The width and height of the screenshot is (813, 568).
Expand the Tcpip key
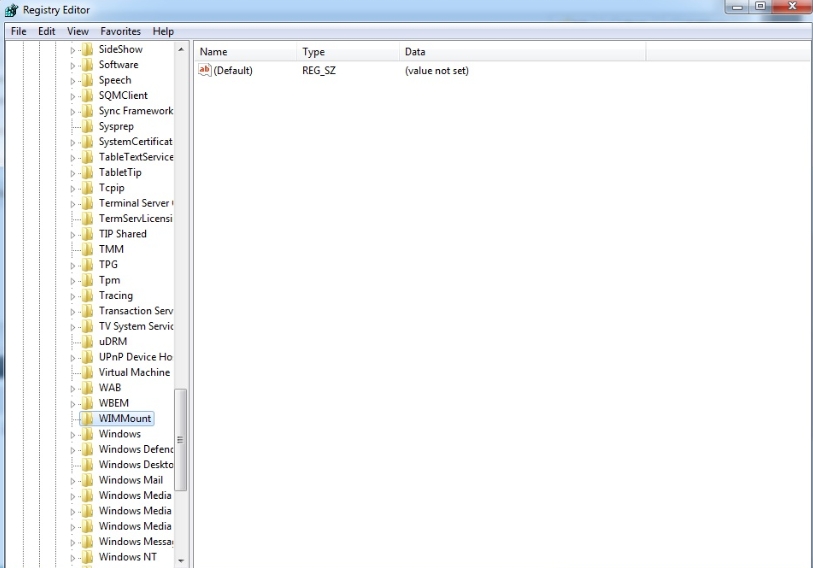point(73,189)
